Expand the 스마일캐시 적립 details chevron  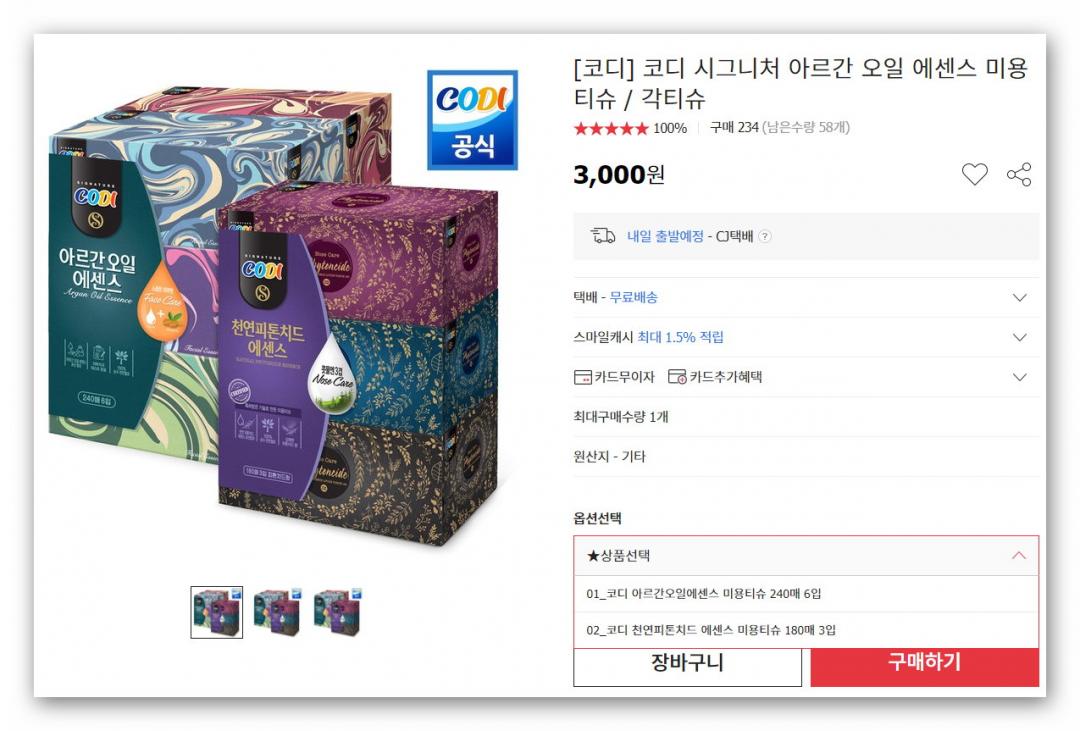[1019, 338]
